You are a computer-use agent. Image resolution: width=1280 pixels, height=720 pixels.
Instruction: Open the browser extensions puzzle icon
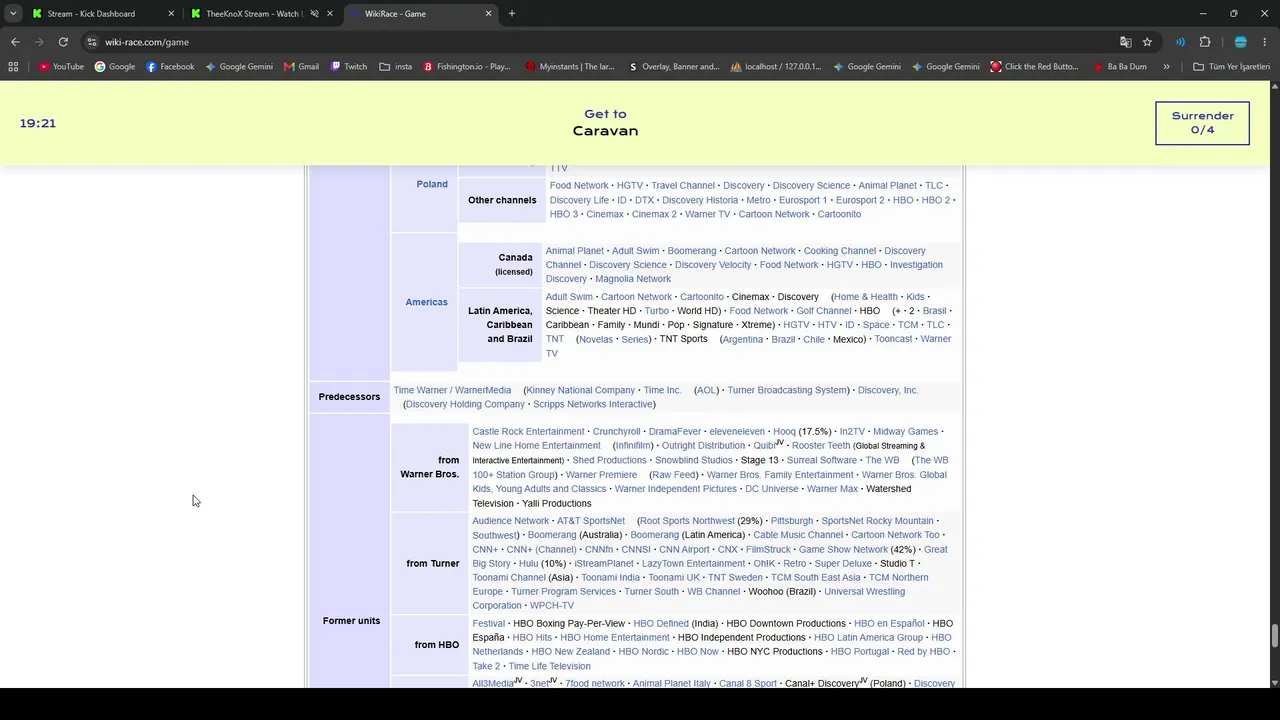pos(1205,42)
